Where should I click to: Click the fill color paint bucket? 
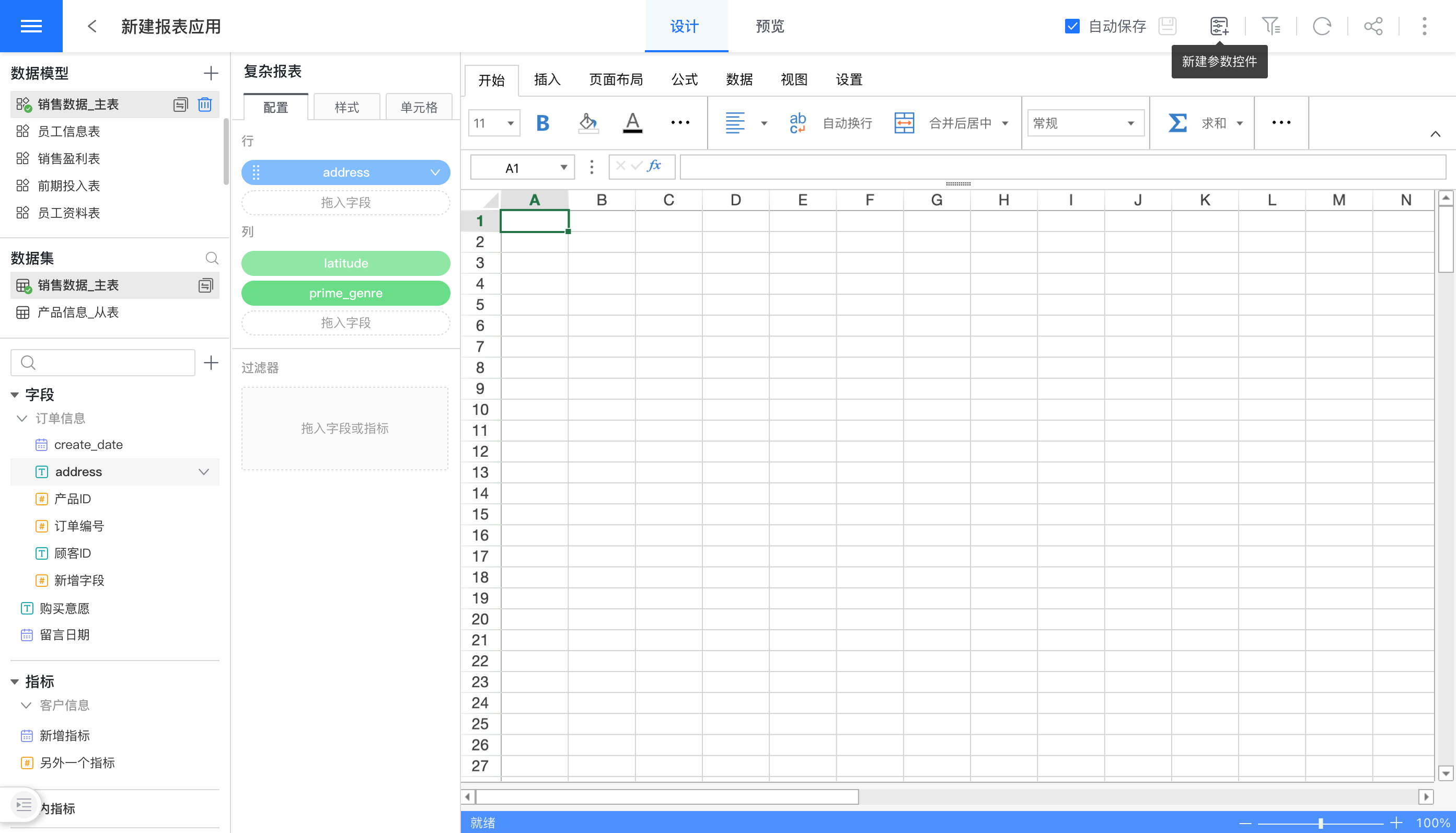click(588, 123)
